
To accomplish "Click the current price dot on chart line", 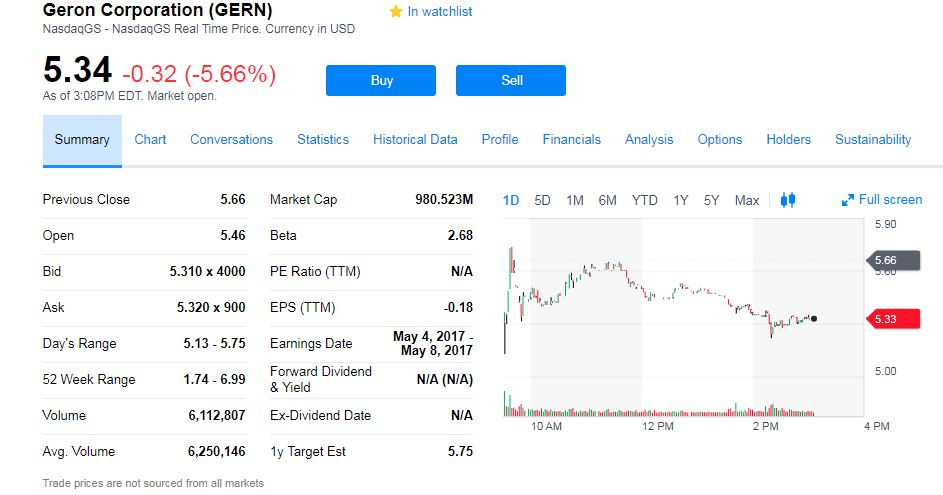I will [814, 319].
